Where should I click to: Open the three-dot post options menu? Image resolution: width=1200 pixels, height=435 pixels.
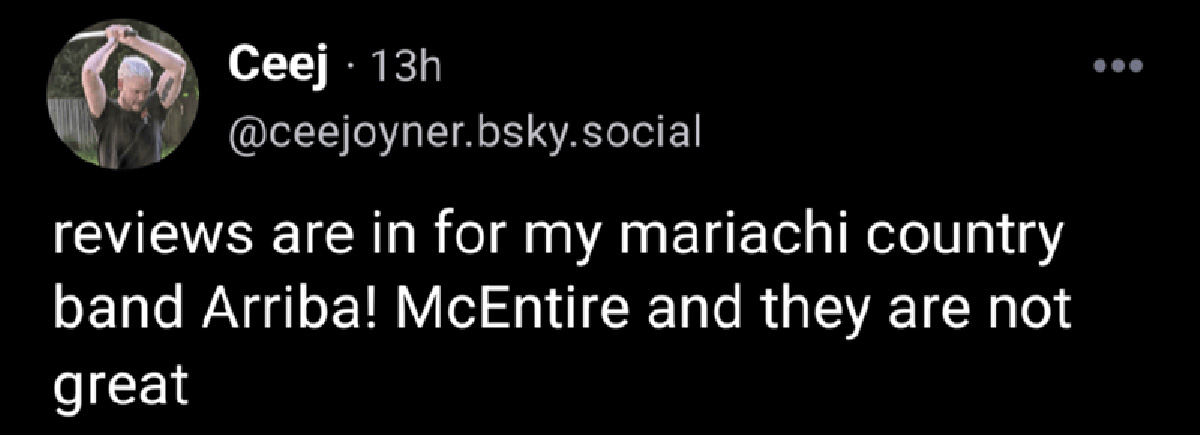pyautogui.click(x=1117, y=68)
